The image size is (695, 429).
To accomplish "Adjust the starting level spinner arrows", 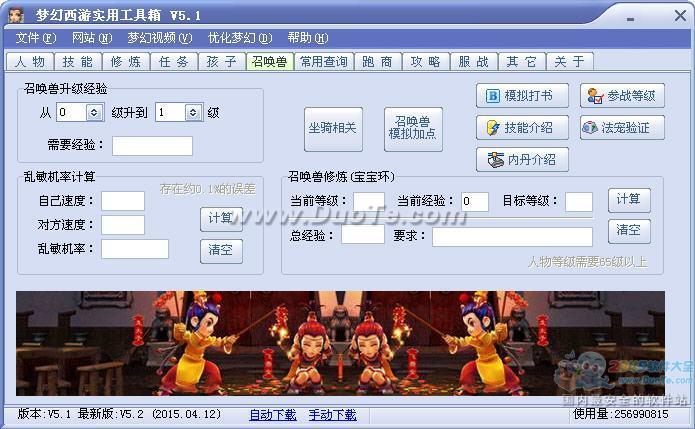I will pos(94,113).
